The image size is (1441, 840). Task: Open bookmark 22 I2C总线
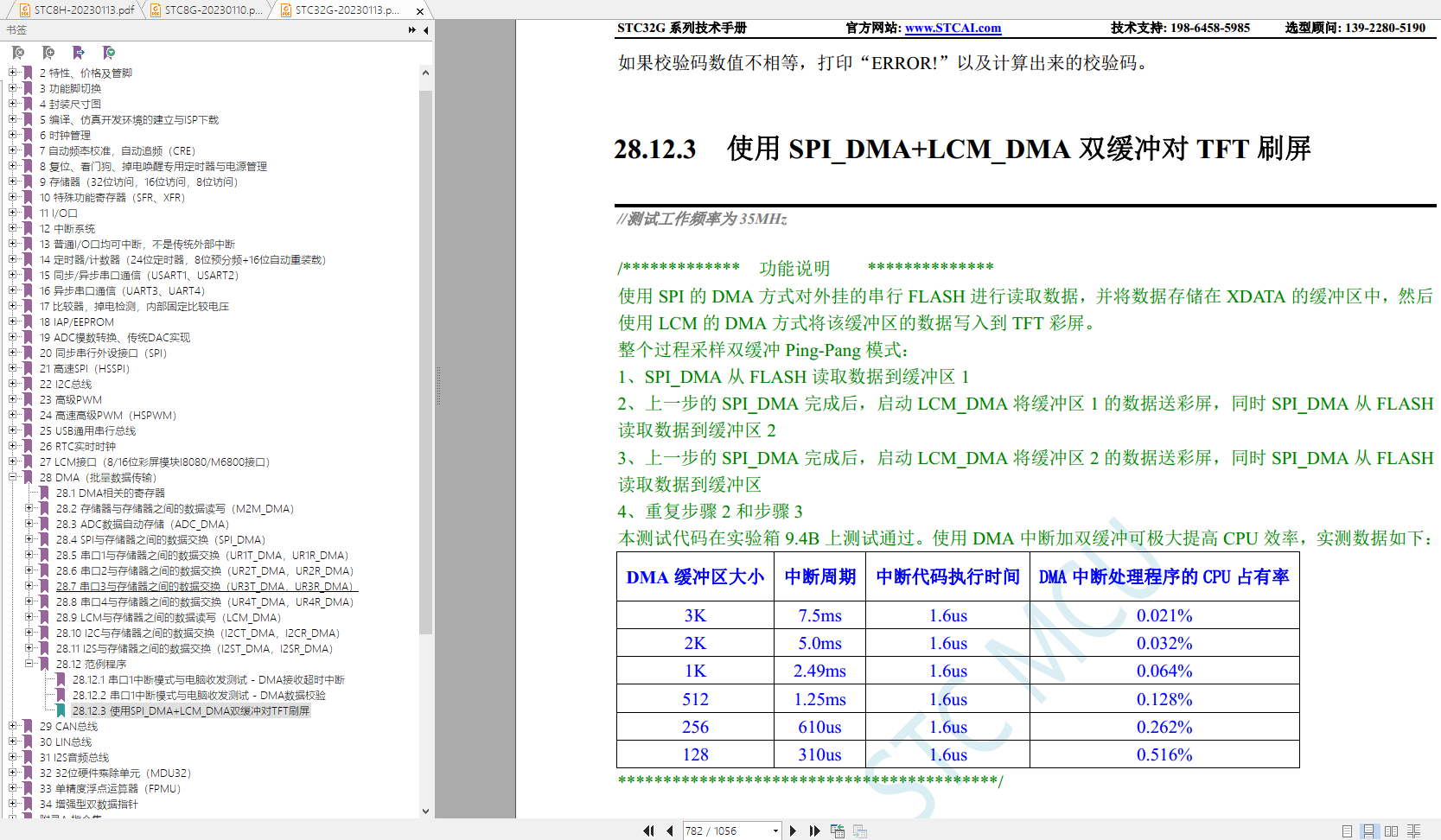(x=66, y=385)
